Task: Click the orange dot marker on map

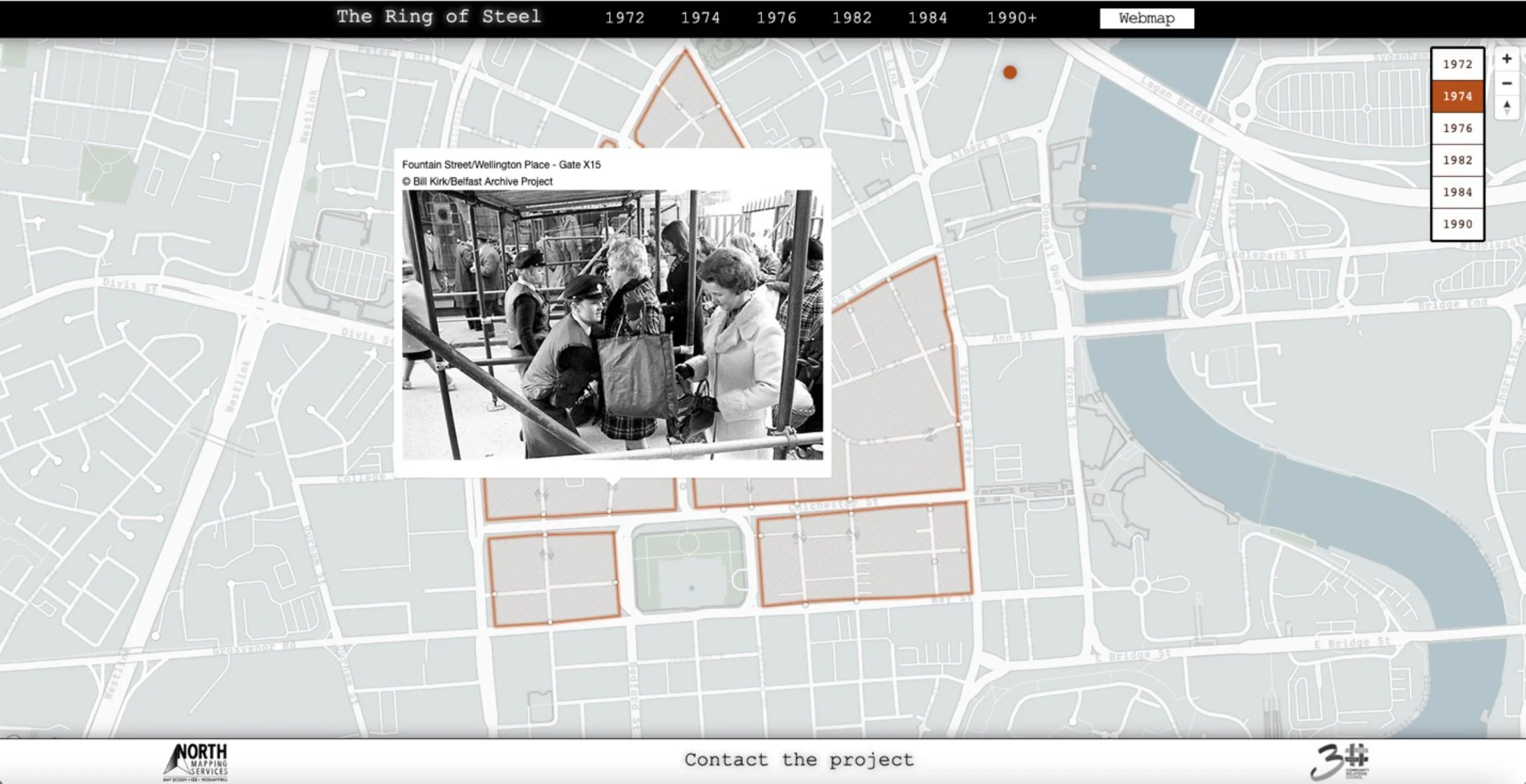Action: [1010, 73]
